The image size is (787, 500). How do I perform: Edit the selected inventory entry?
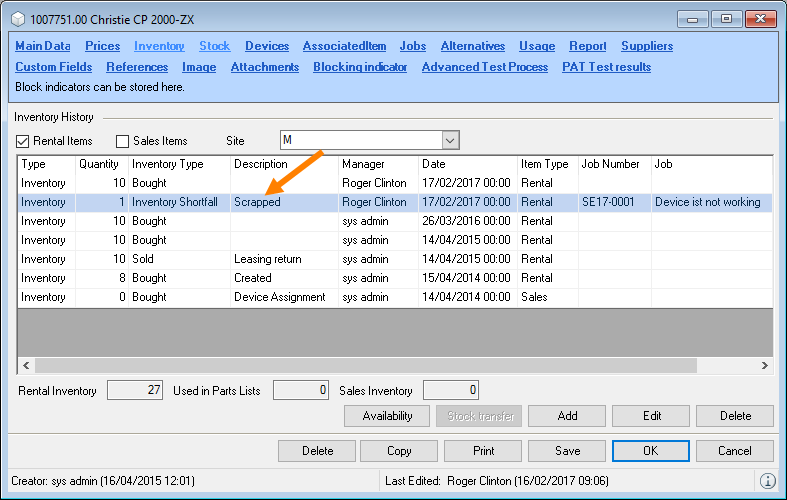tap(651, 416)
